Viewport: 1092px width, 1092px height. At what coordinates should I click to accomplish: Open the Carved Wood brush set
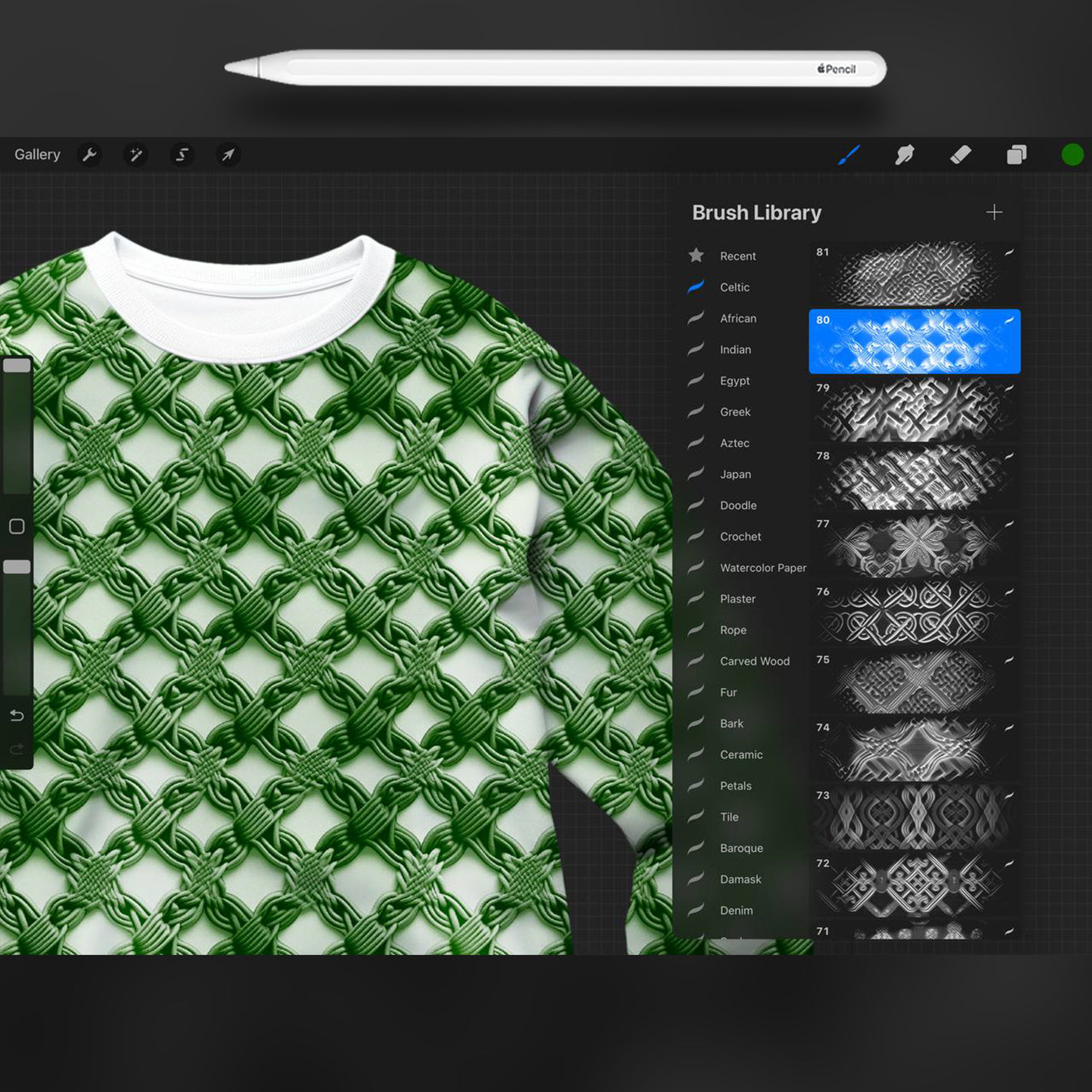755,661
